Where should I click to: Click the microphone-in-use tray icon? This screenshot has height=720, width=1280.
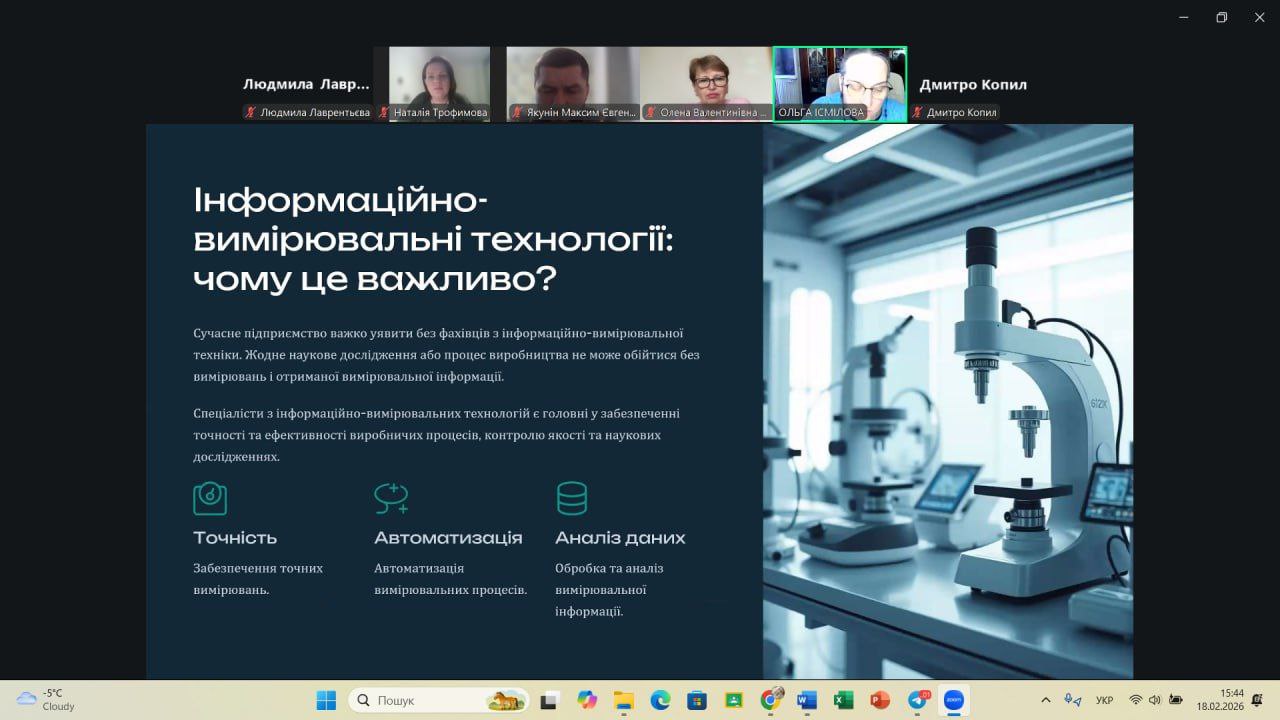tap(1072, 700)
